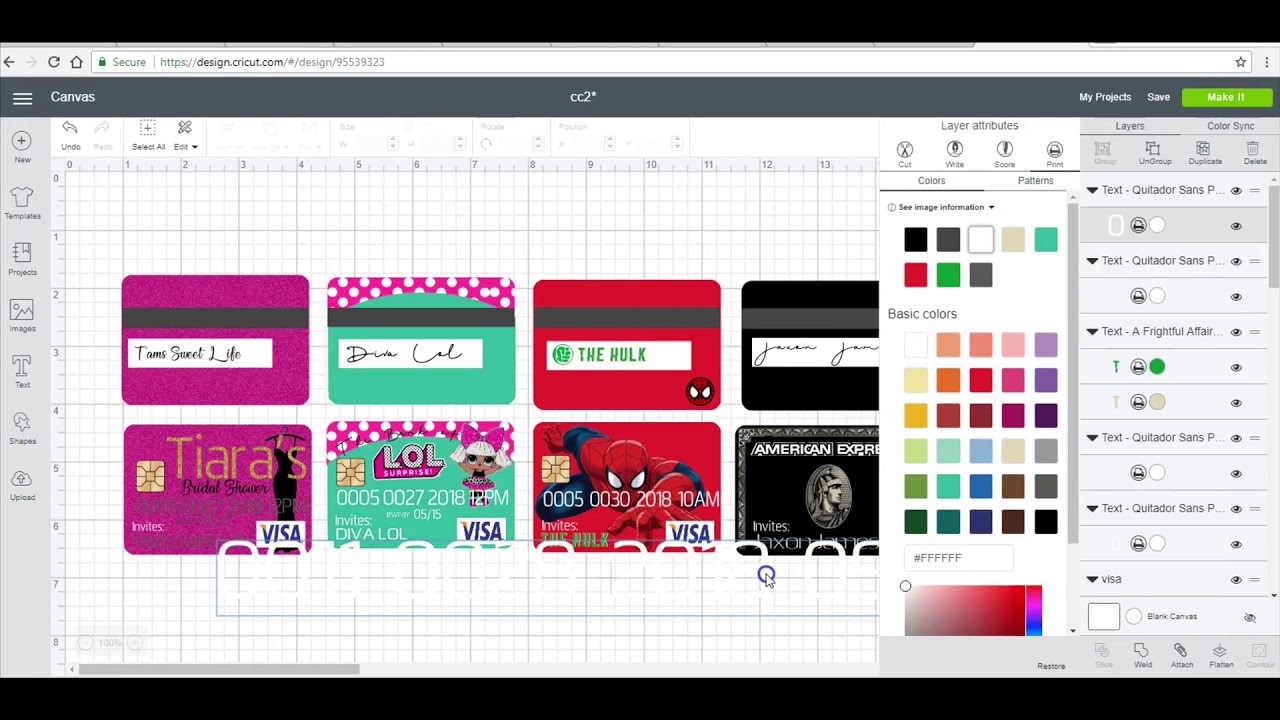This screenshot has height=720, width=1280.
Task: Open the Templates panel
Action: (22, 202)
